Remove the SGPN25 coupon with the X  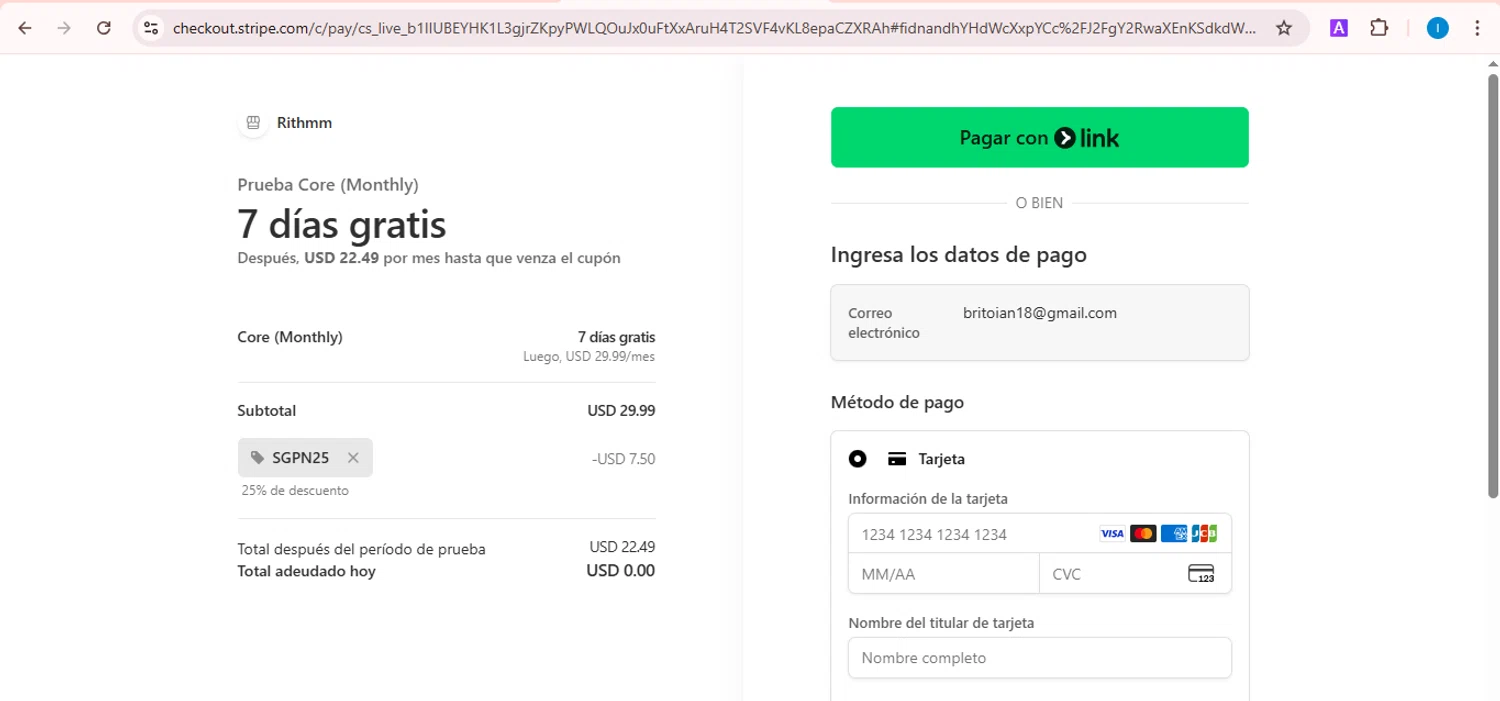[352, 458]
